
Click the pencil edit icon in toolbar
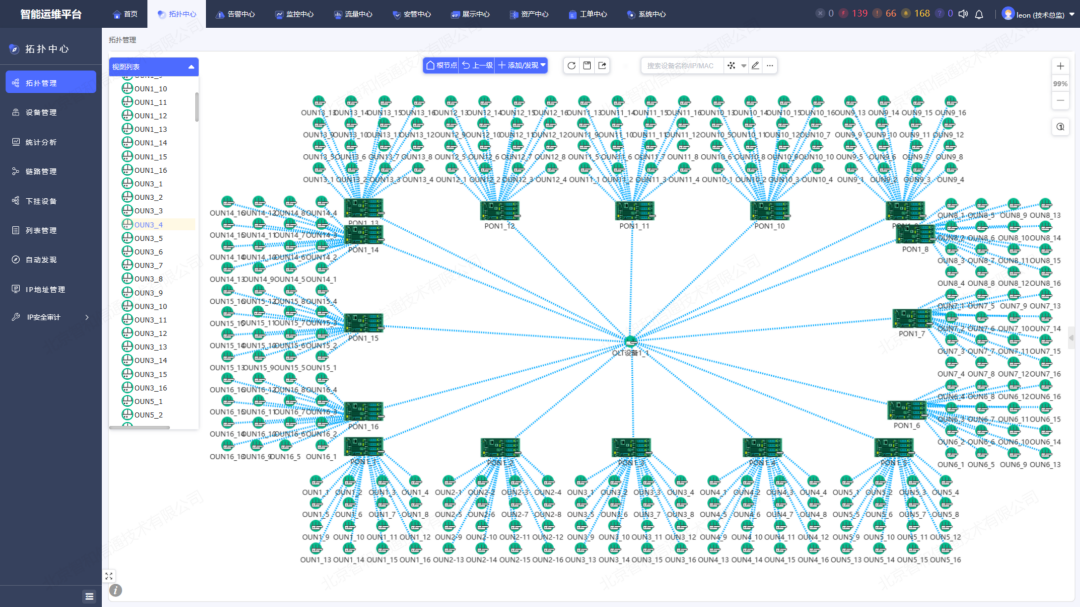coord(755,65)
